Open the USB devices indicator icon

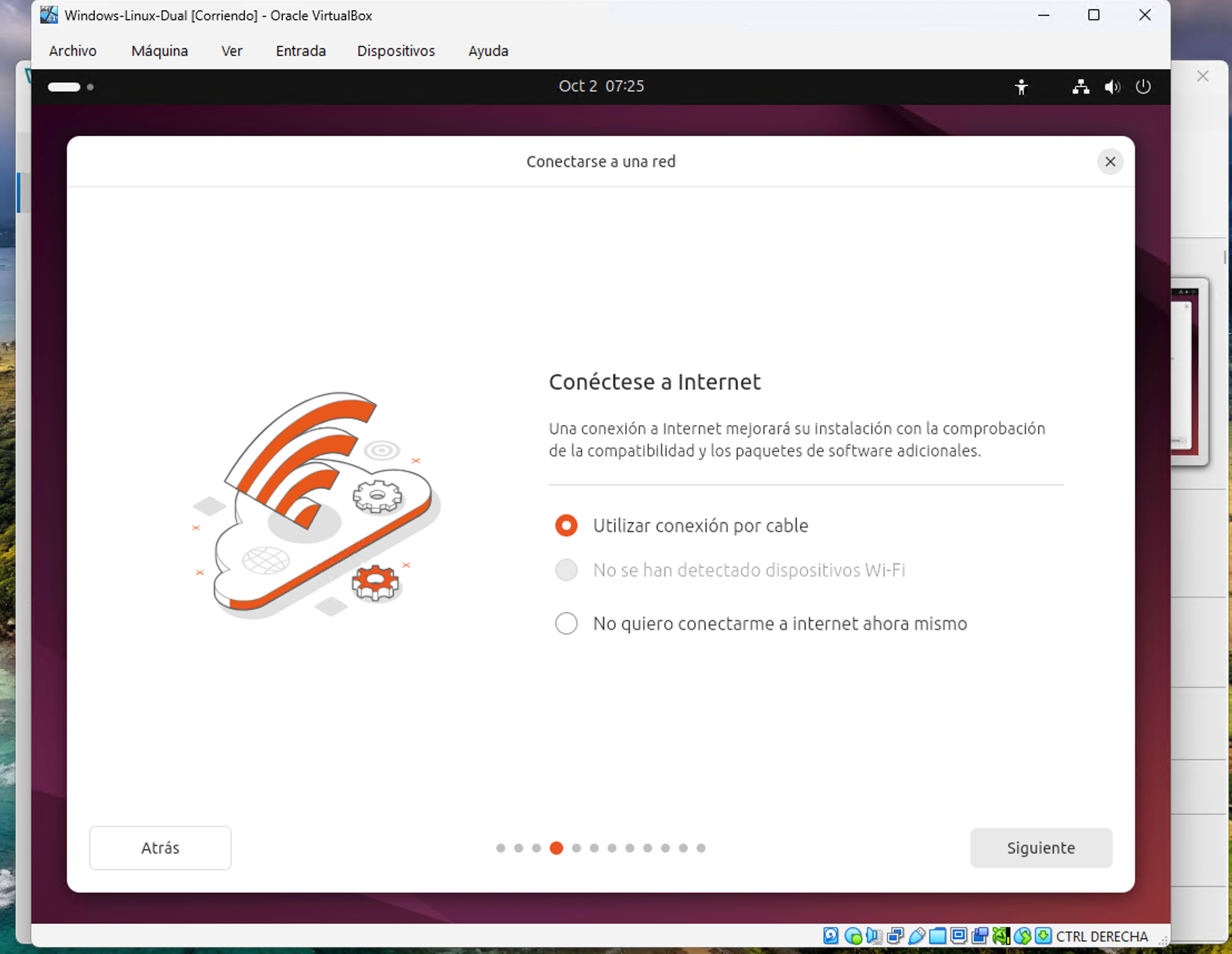click(917, 936)
